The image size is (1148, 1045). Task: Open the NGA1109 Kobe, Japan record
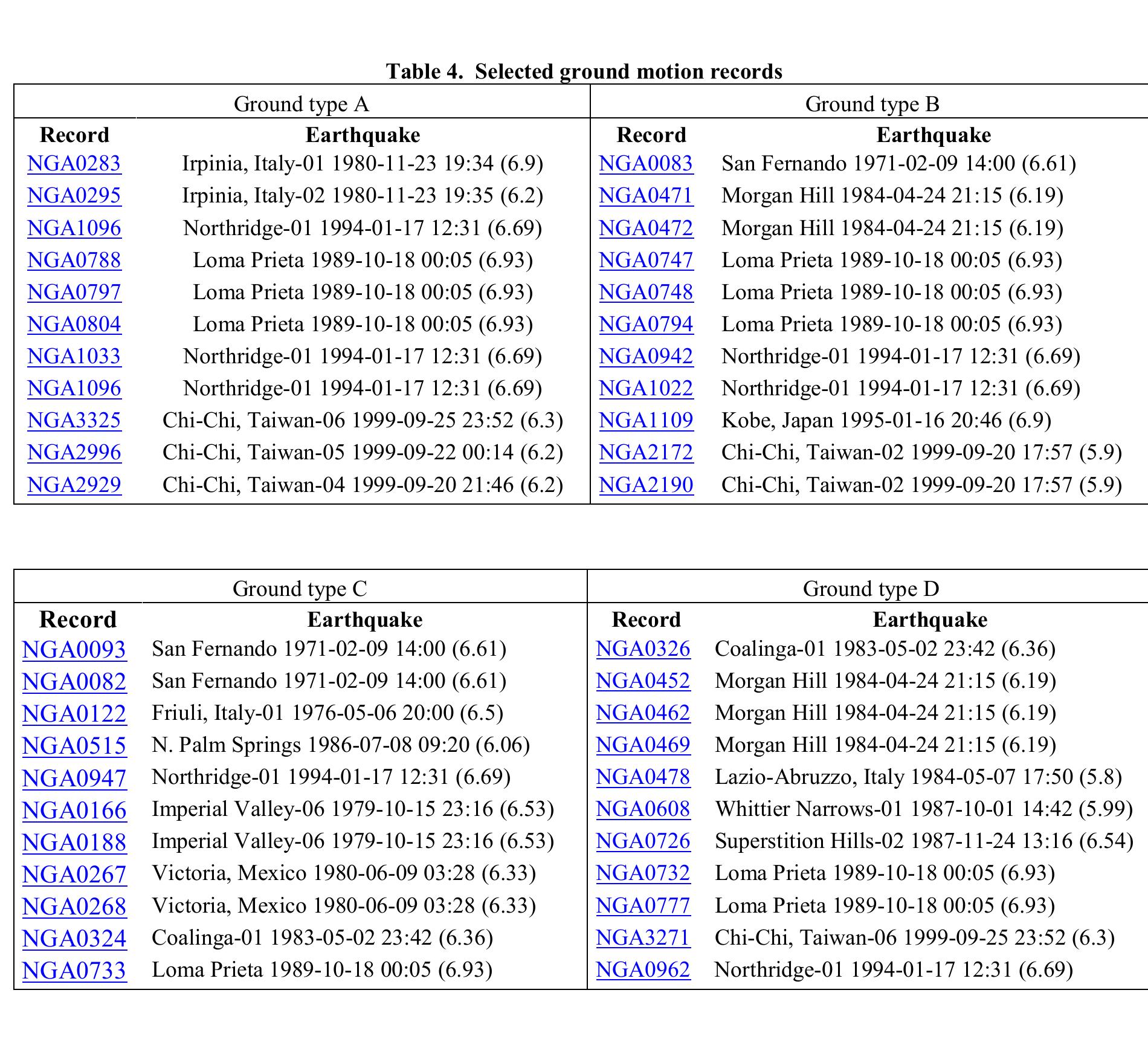coord(646,420)
